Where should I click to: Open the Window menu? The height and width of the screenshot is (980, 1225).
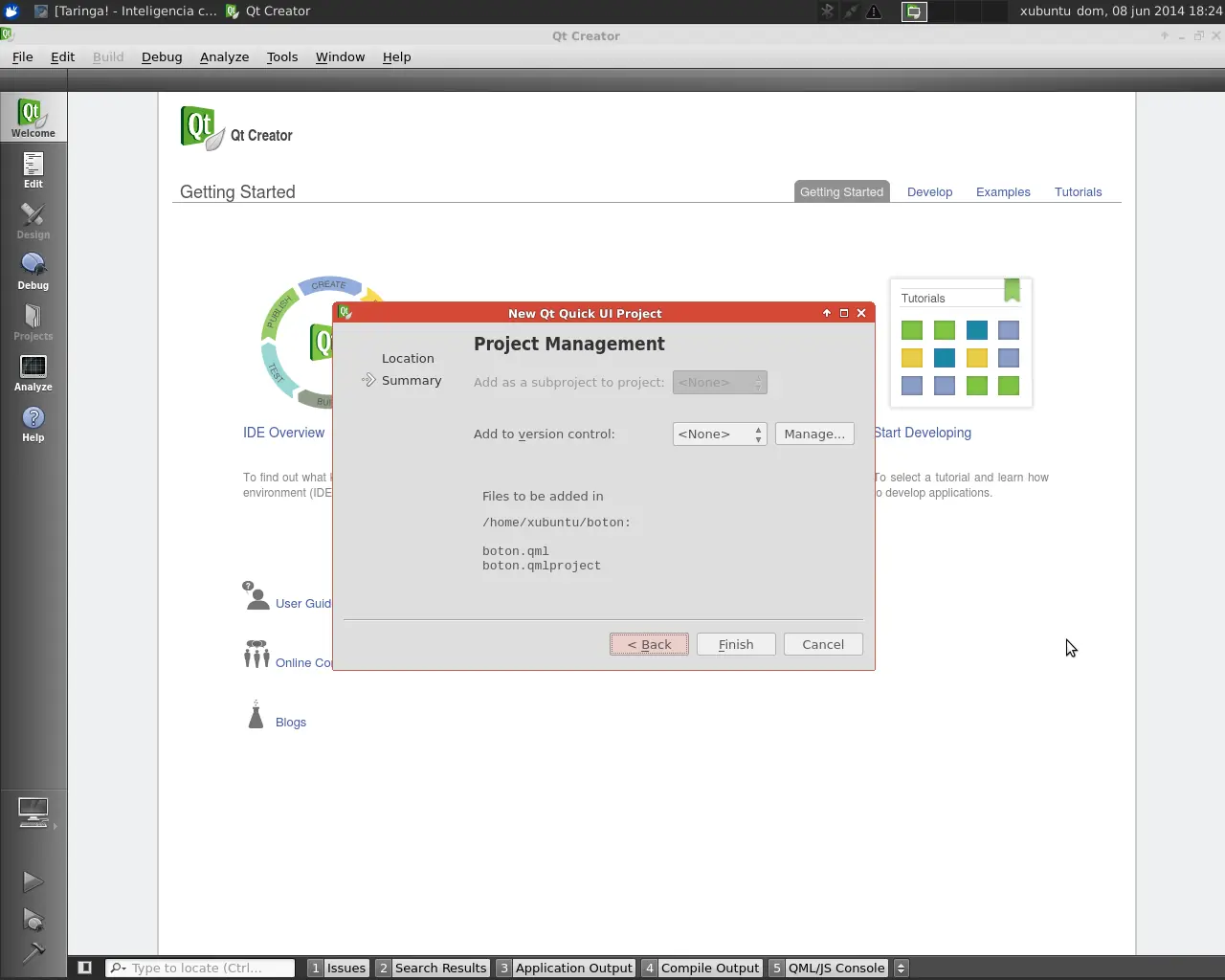(340, 56)
